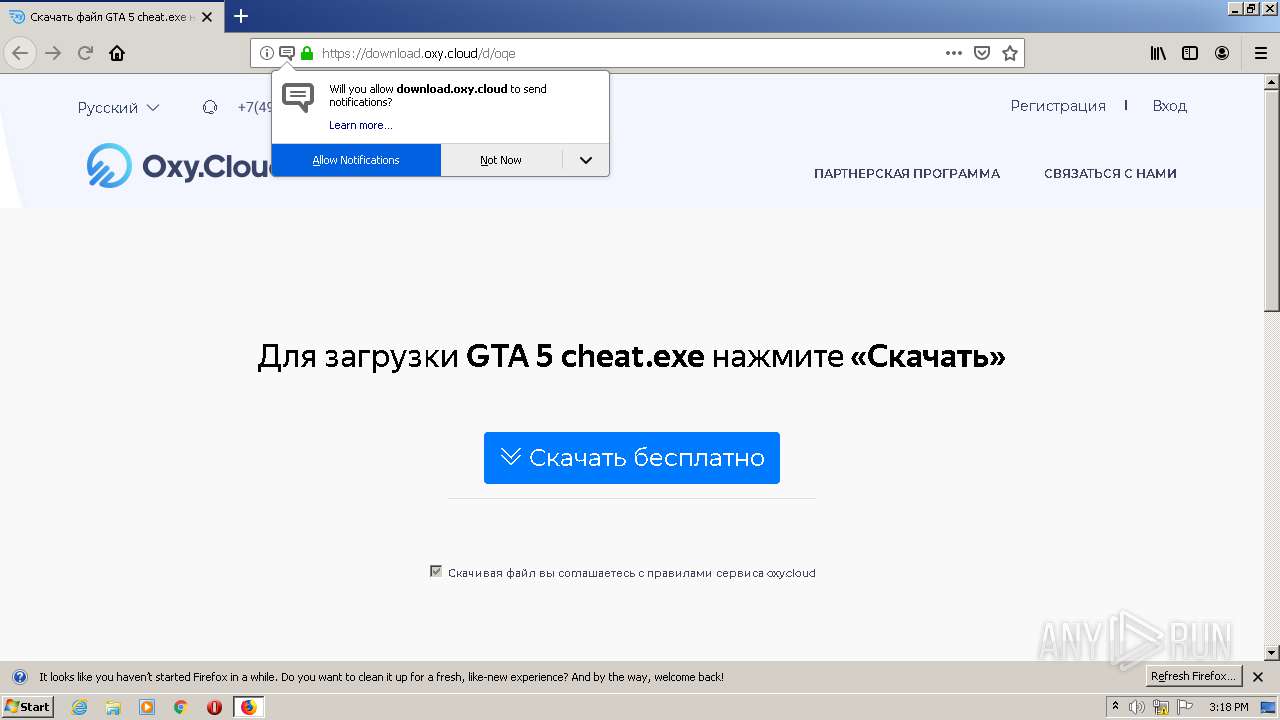Click the Firefox taskbar button
Image resolution: width=1280 pixels, height=720 pixels.
[248, 707]
